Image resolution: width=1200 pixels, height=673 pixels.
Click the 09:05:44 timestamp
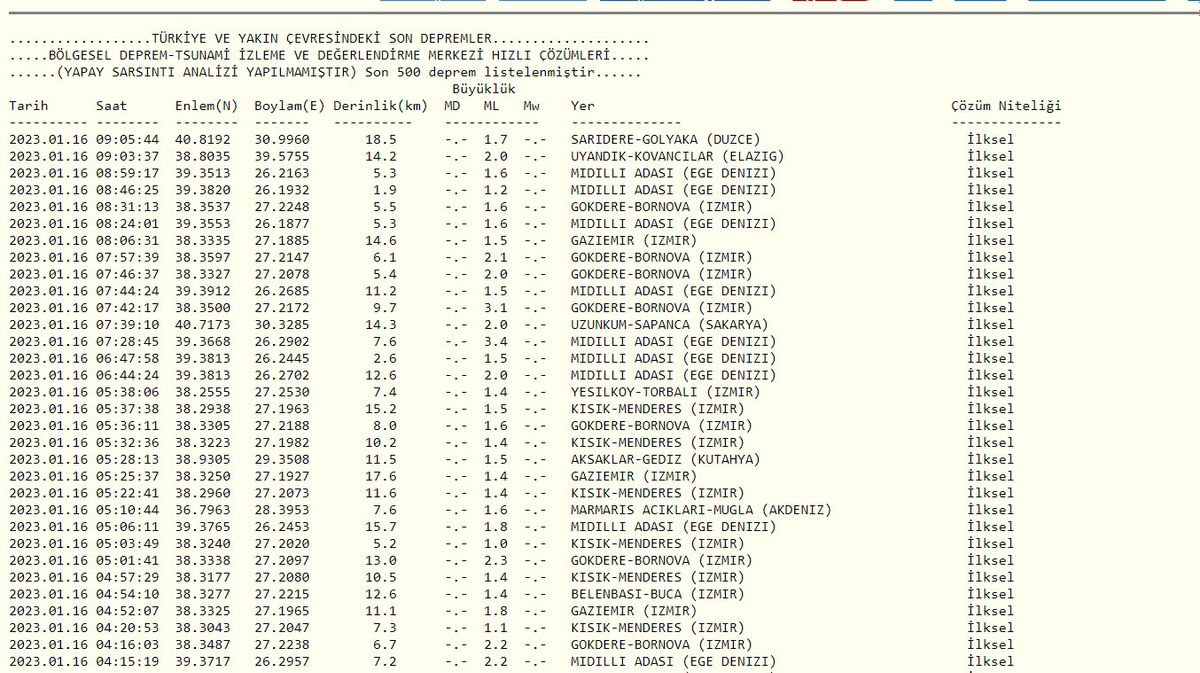coord(128,140)
